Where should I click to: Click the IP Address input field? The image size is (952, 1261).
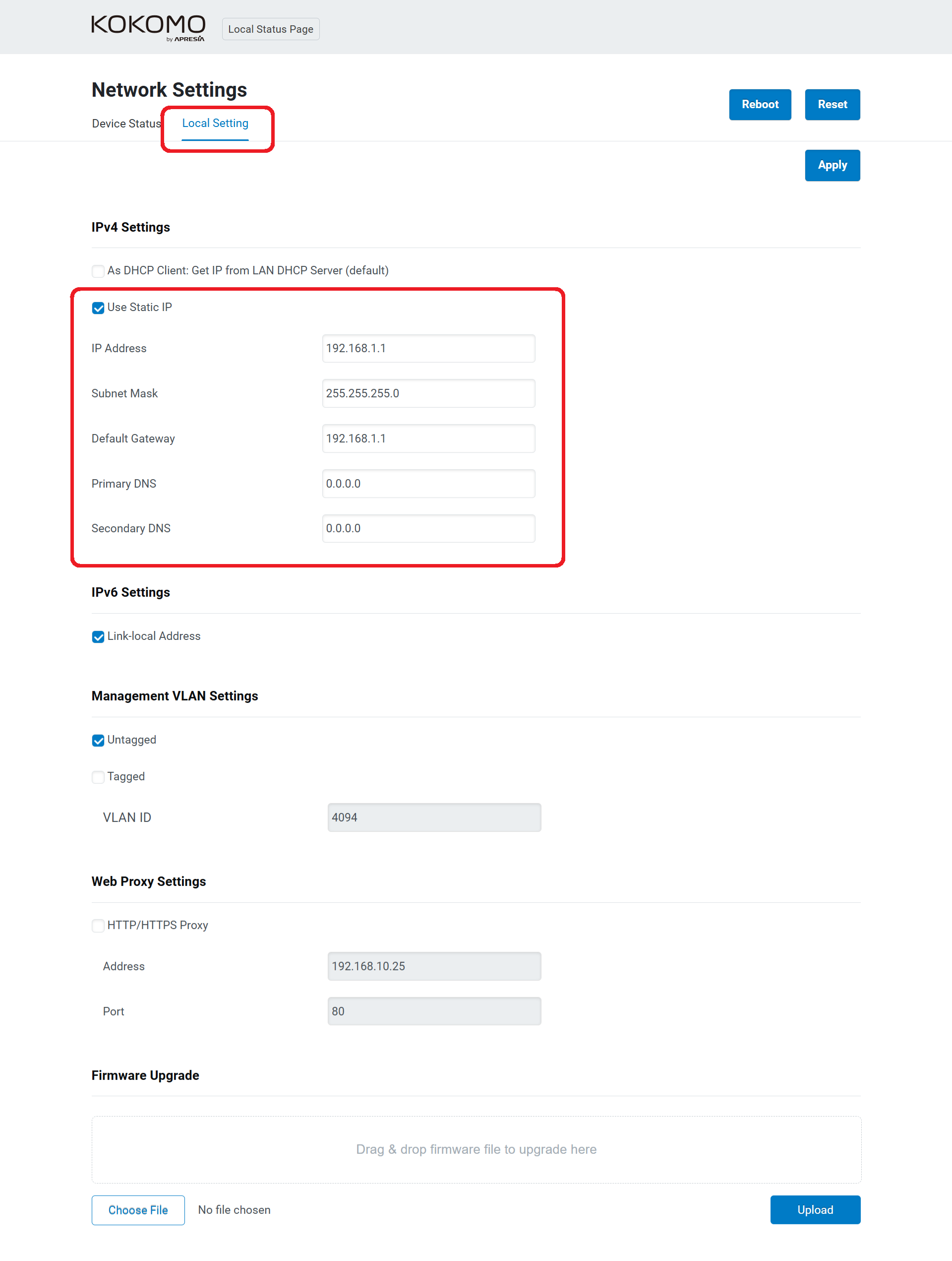click(x=428, y=348)
